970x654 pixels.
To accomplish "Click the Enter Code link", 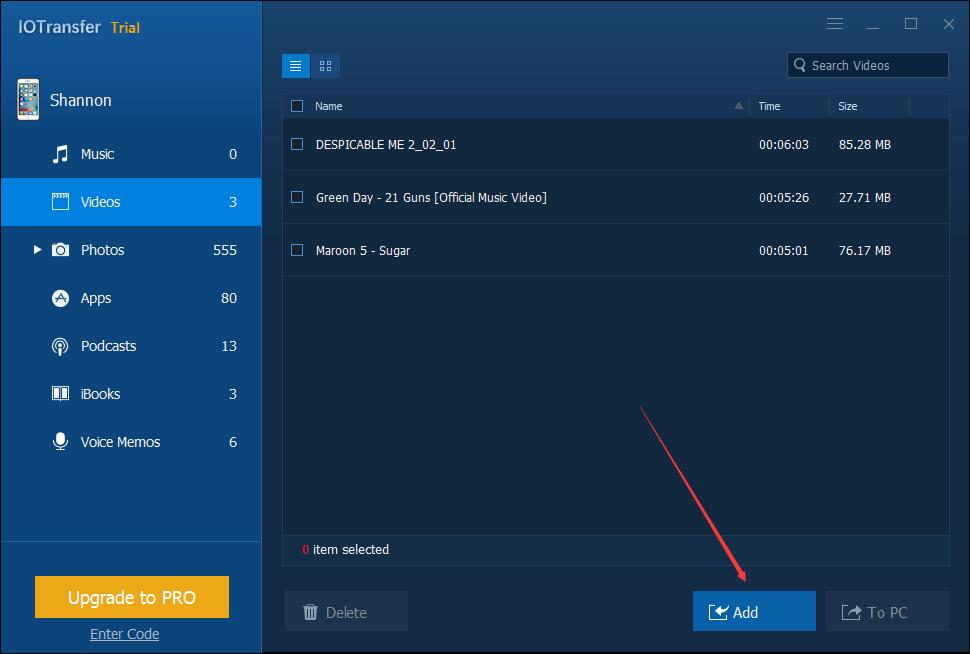I will (124, 634).
